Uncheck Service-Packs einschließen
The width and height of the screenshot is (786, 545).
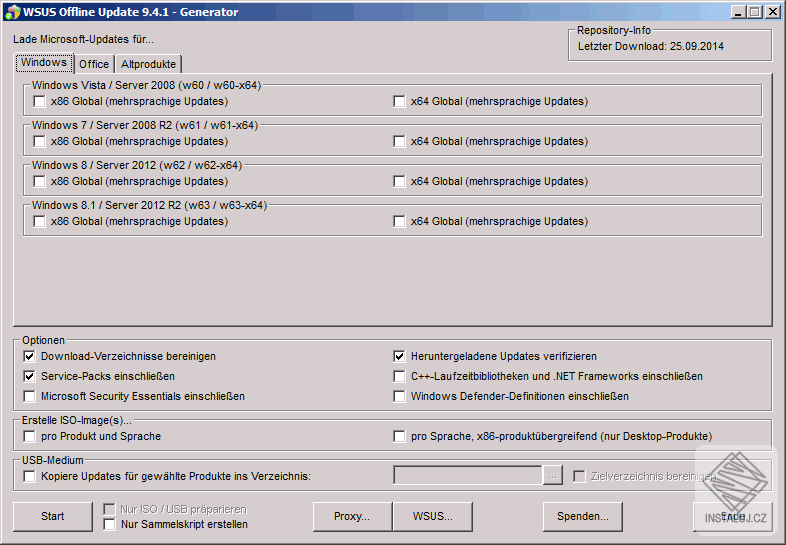tap(30, 377)
